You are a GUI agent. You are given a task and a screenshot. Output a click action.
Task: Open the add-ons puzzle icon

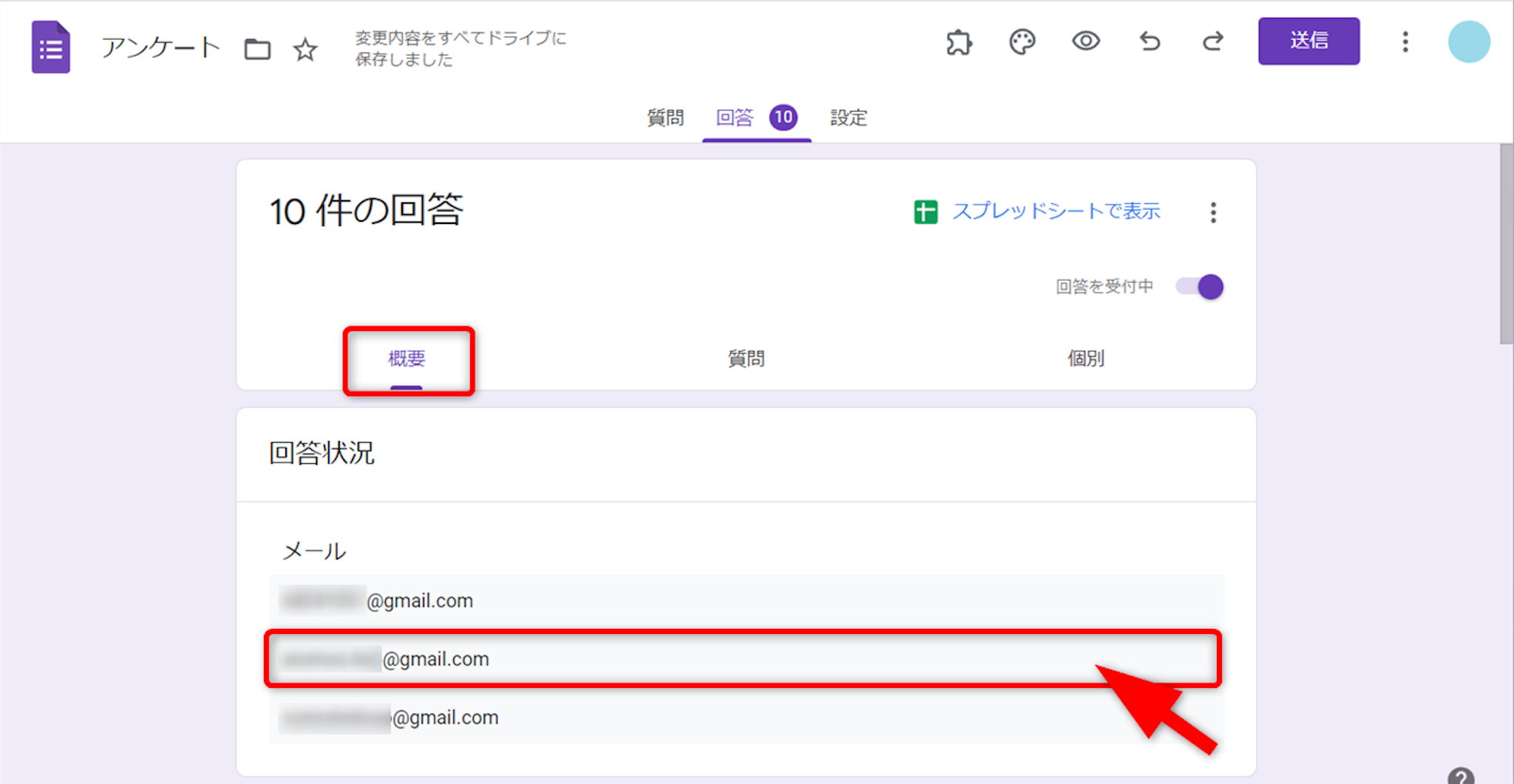click(x=959, y=42)
